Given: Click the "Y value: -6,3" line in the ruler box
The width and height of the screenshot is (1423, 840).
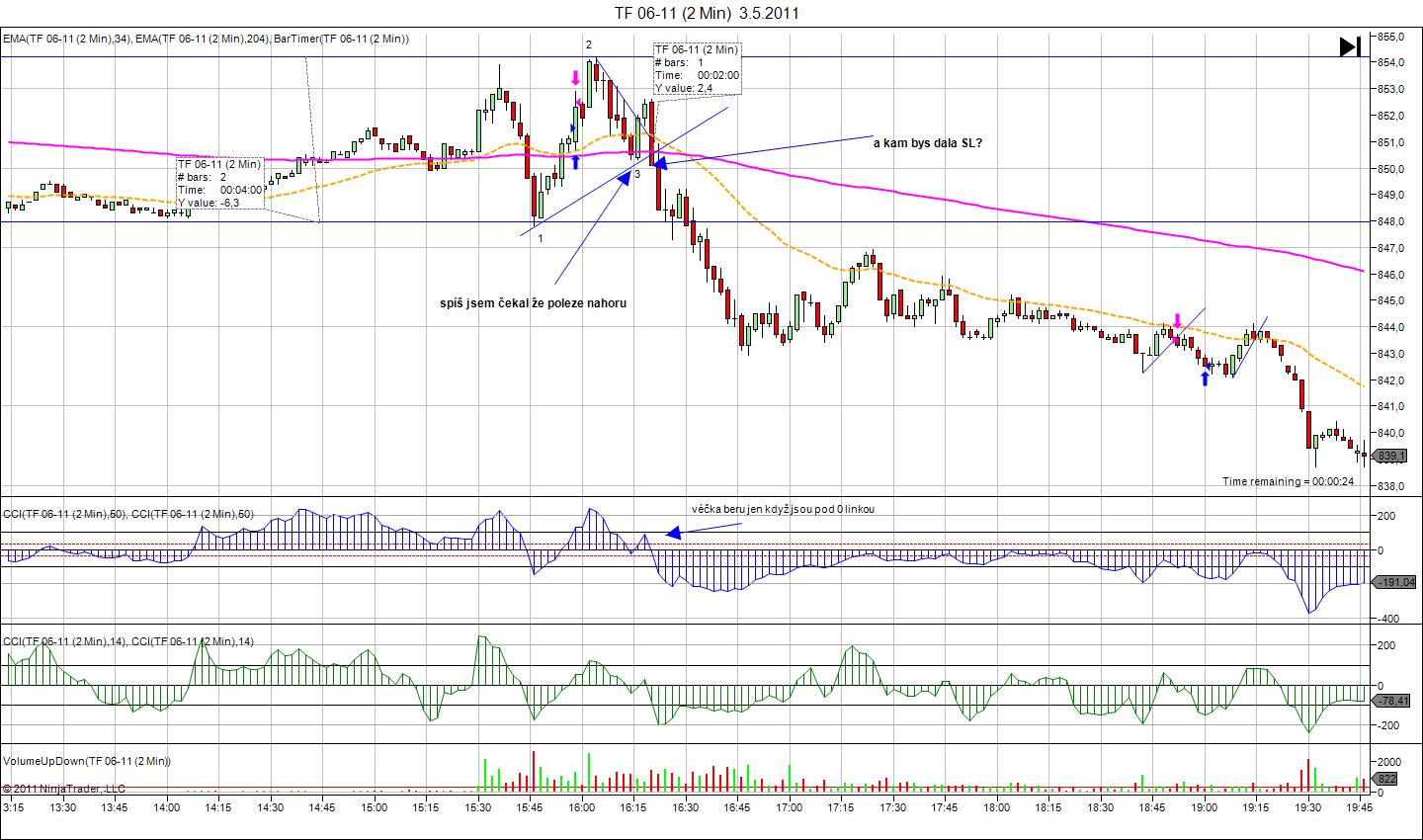Looking at the screenshot, I should pyautogui.click(x=209, y=203).
